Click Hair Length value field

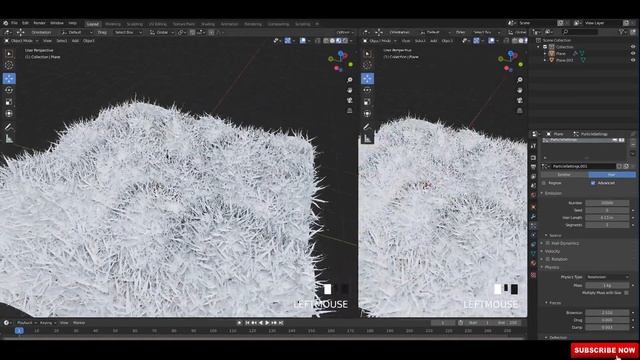pyautogui.click(x=607, y=218)
